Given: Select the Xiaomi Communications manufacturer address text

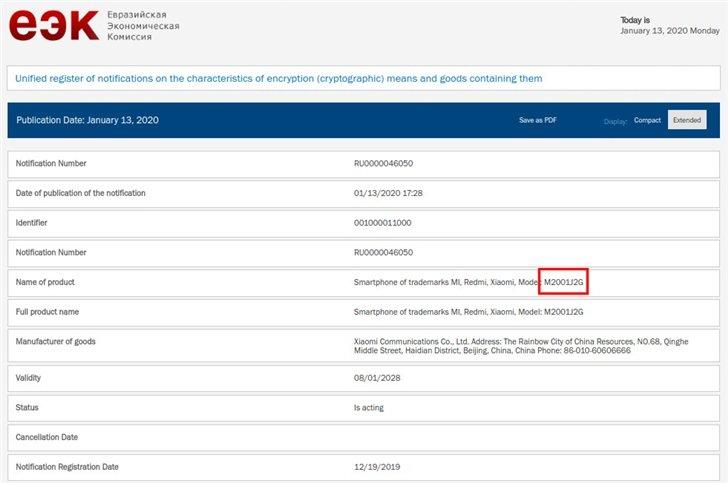Looking at the screenshot, I should [521, 346].
